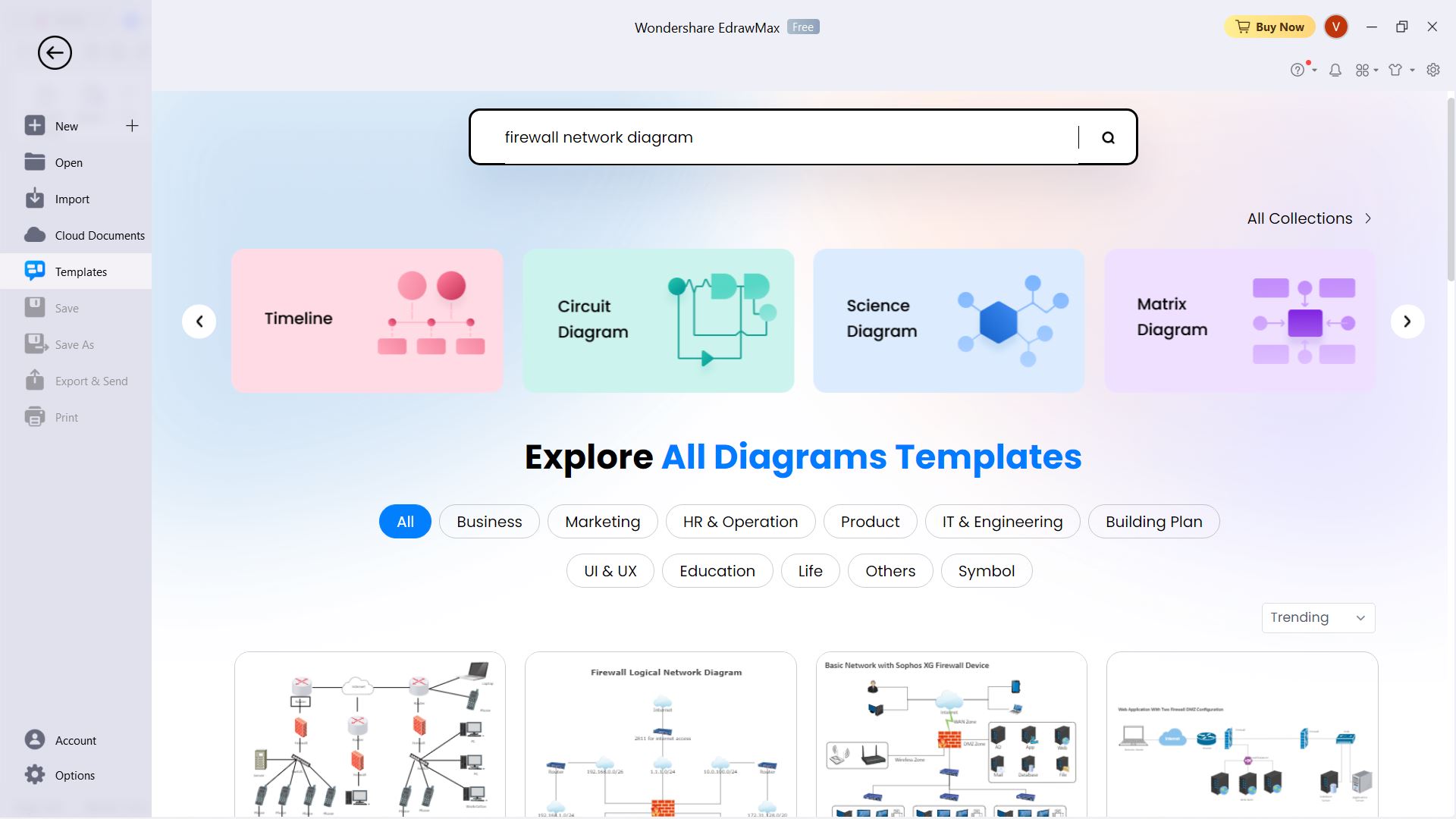This screenshot has height=819, width=1456.
Task: Click the Save icon
Action: coord(35,307)
